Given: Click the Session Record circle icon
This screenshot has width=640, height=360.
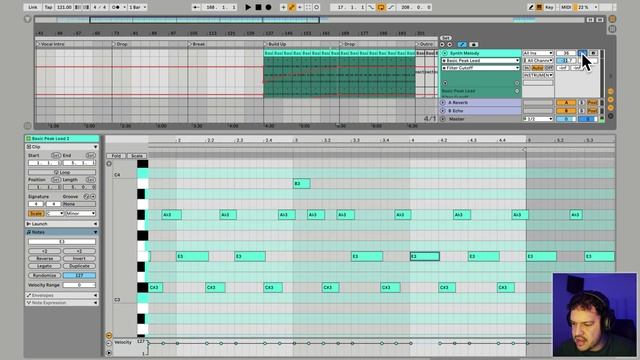Looking at the screenshot, I should pos(317,7).
